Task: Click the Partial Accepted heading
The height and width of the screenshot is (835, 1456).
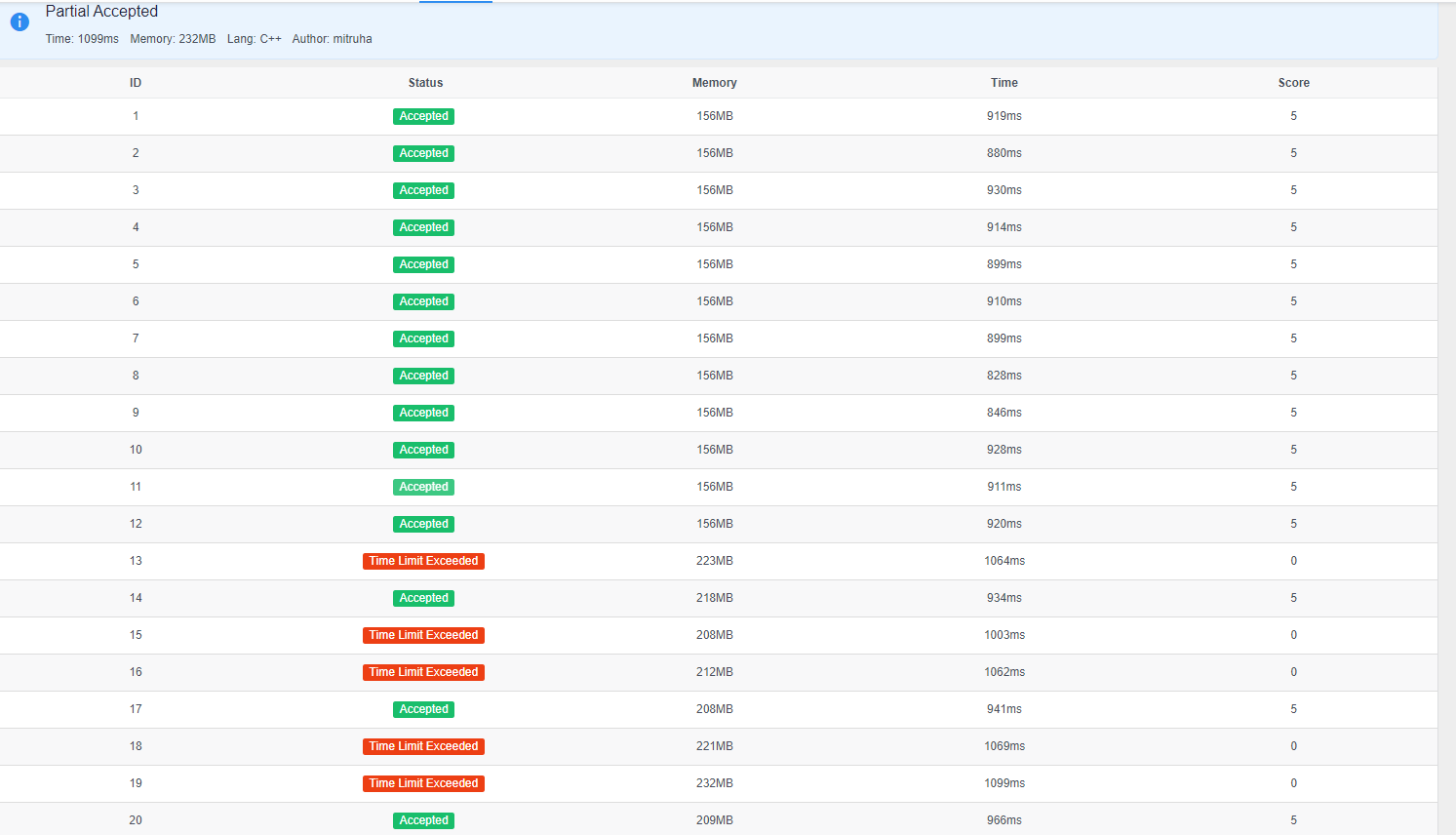Action: (101, 11)
